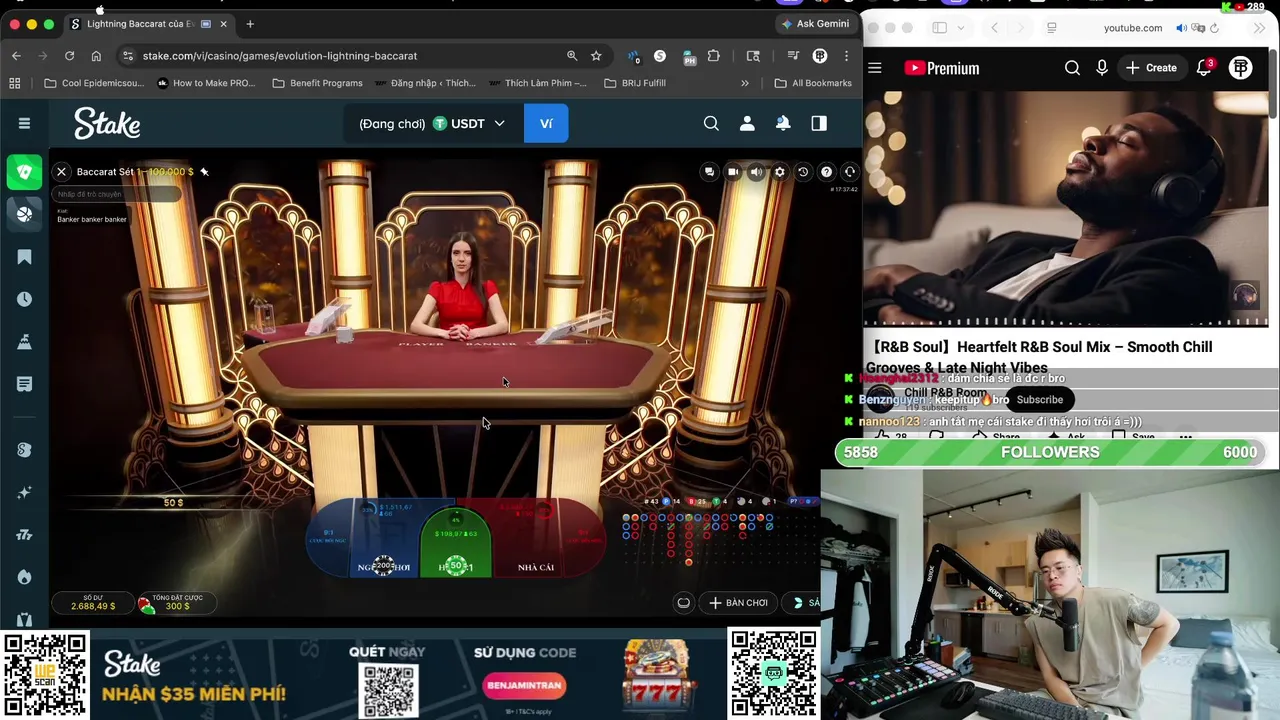Image resolution: width=1280 pixels, height=720 pixels.
Task: Open Chrome zoom magnifier in address bar
Action: click(x=572, y=56)
